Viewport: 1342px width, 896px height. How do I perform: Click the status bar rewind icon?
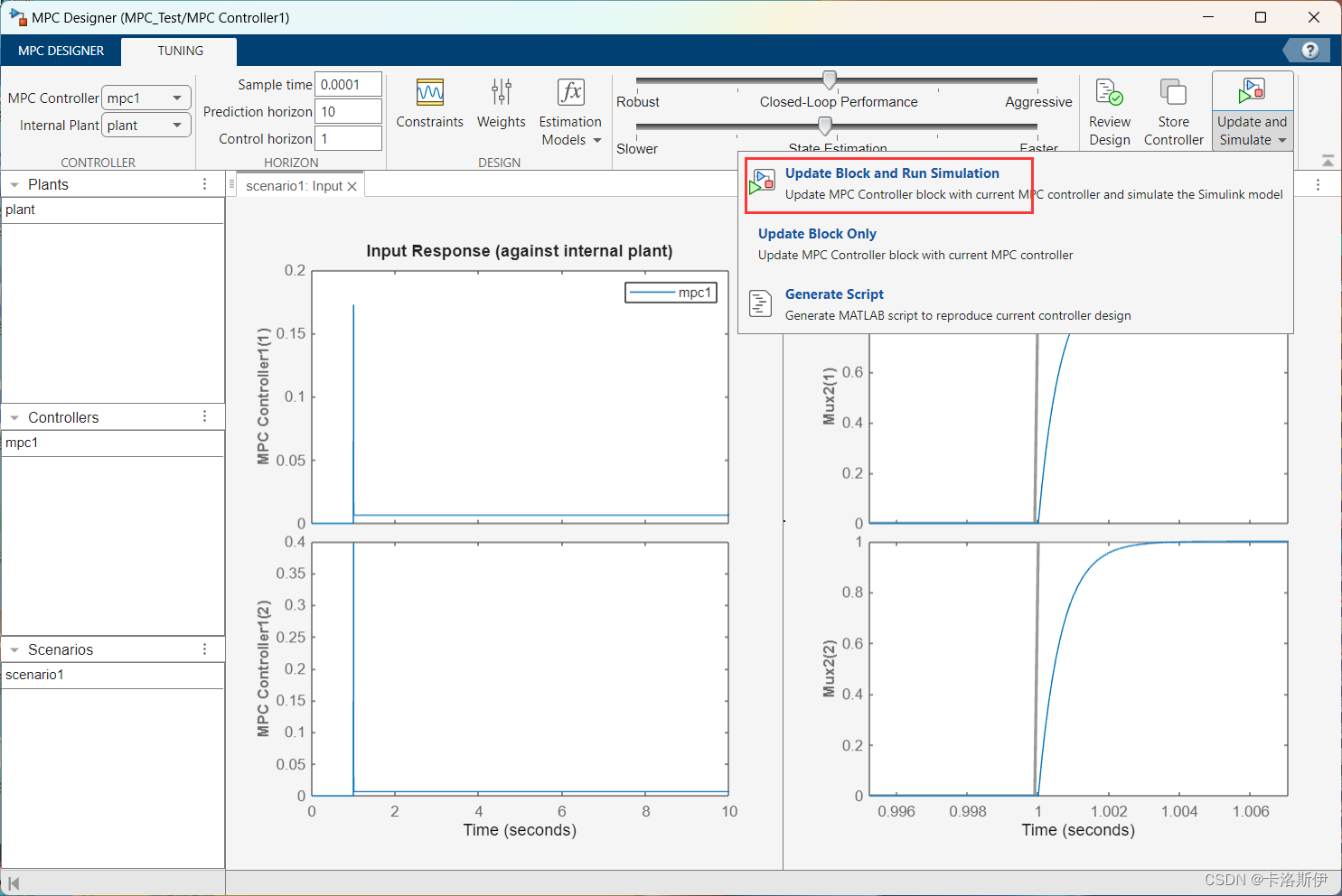(x=14, y=882)
